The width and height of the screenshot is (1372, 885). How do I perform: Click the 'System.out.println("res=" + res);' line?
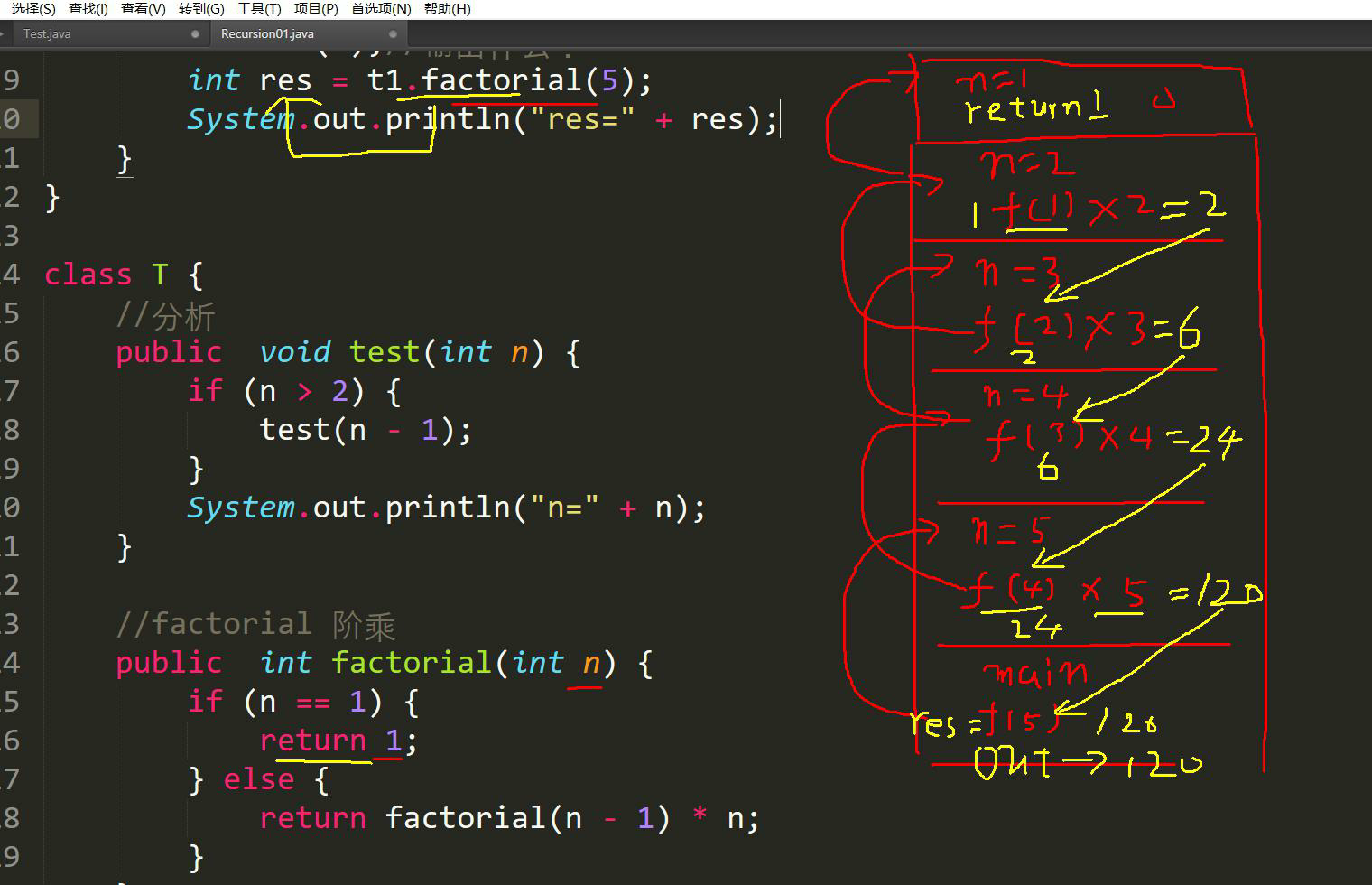click(482, 119)
